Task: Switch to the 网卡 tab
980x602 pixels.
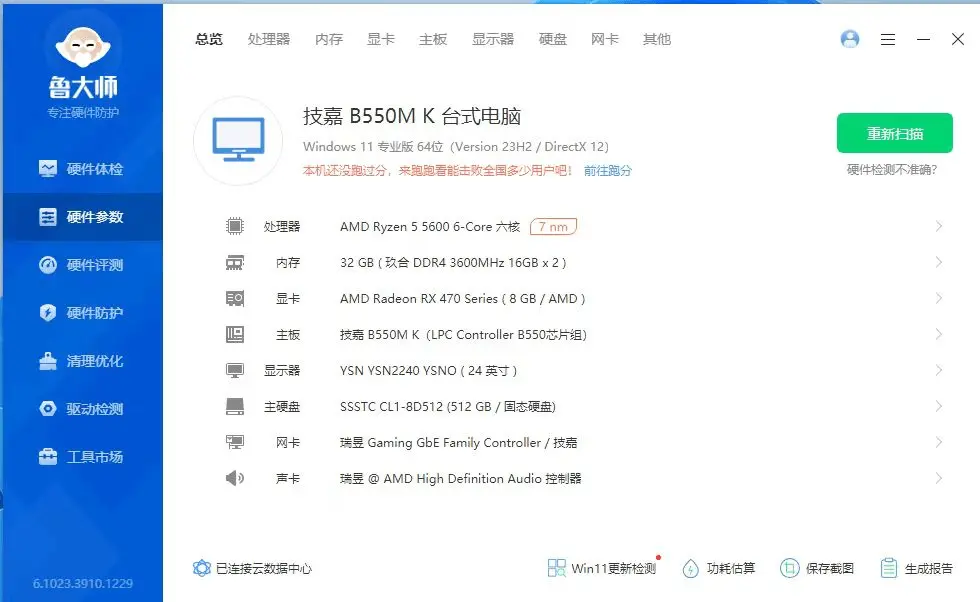Action: (x=604, y=39)
